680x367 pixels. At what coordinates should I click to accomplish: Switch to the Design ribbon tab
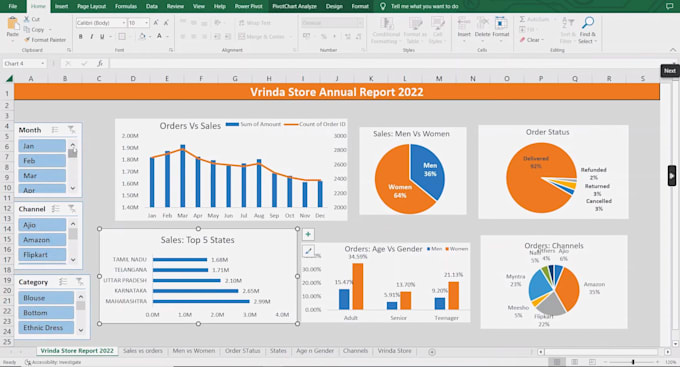pos(334,6)
